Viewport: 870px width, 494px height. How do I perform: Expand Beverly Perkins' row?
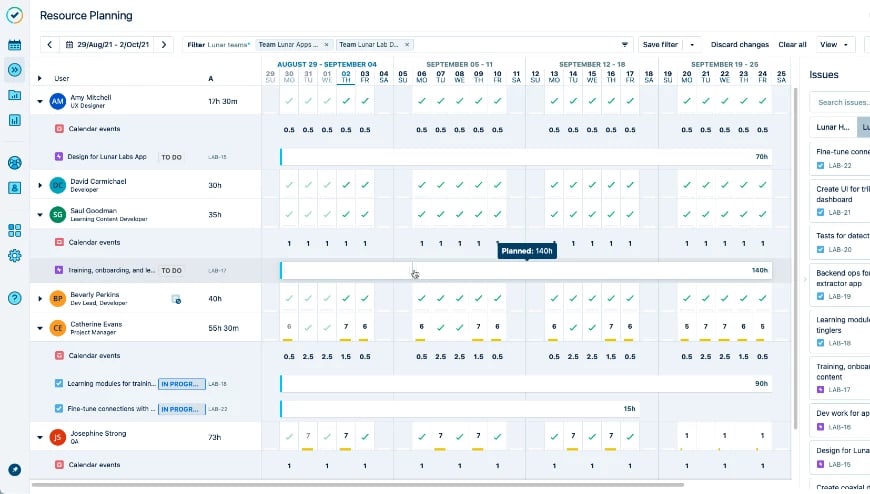click(40, 299)
